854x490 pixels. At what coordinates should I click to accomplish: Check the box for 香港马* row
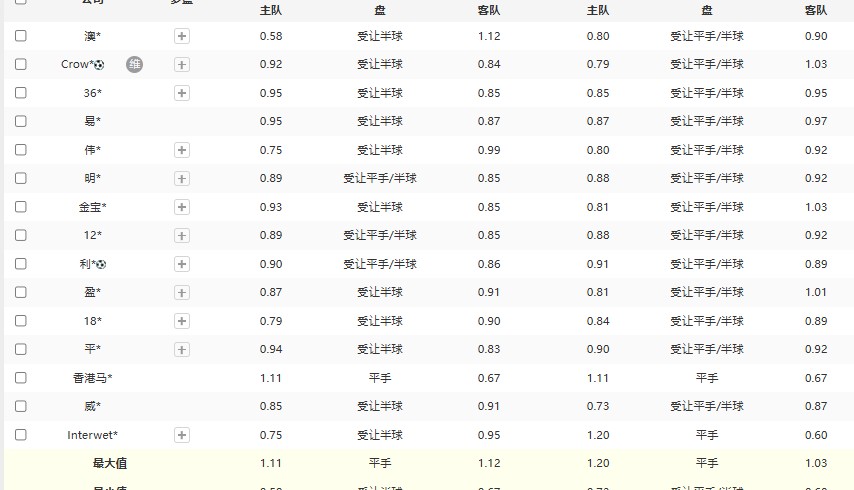(x=21, y=378)
